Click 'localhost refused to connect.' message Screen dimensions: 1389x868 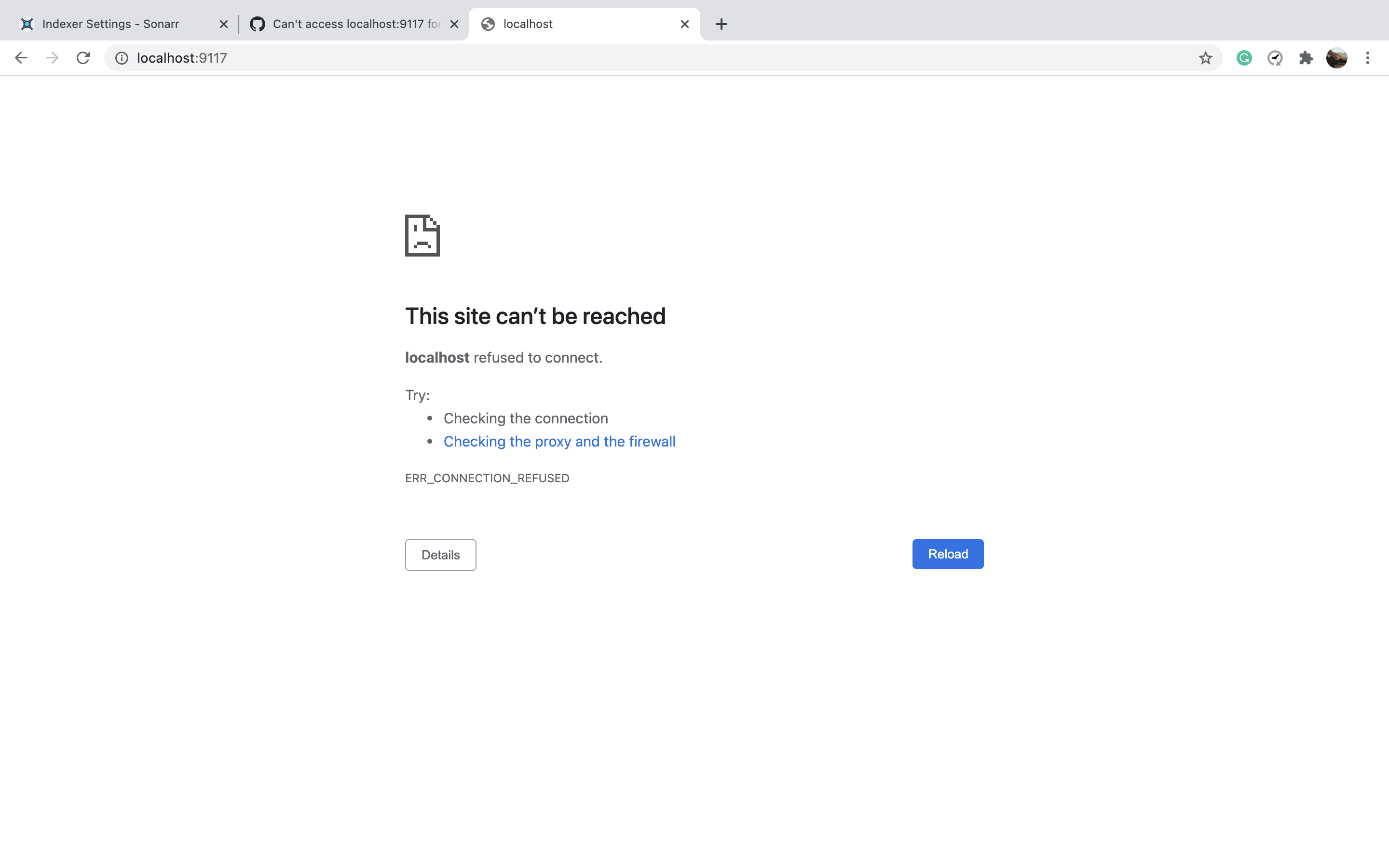click(504, 358)
